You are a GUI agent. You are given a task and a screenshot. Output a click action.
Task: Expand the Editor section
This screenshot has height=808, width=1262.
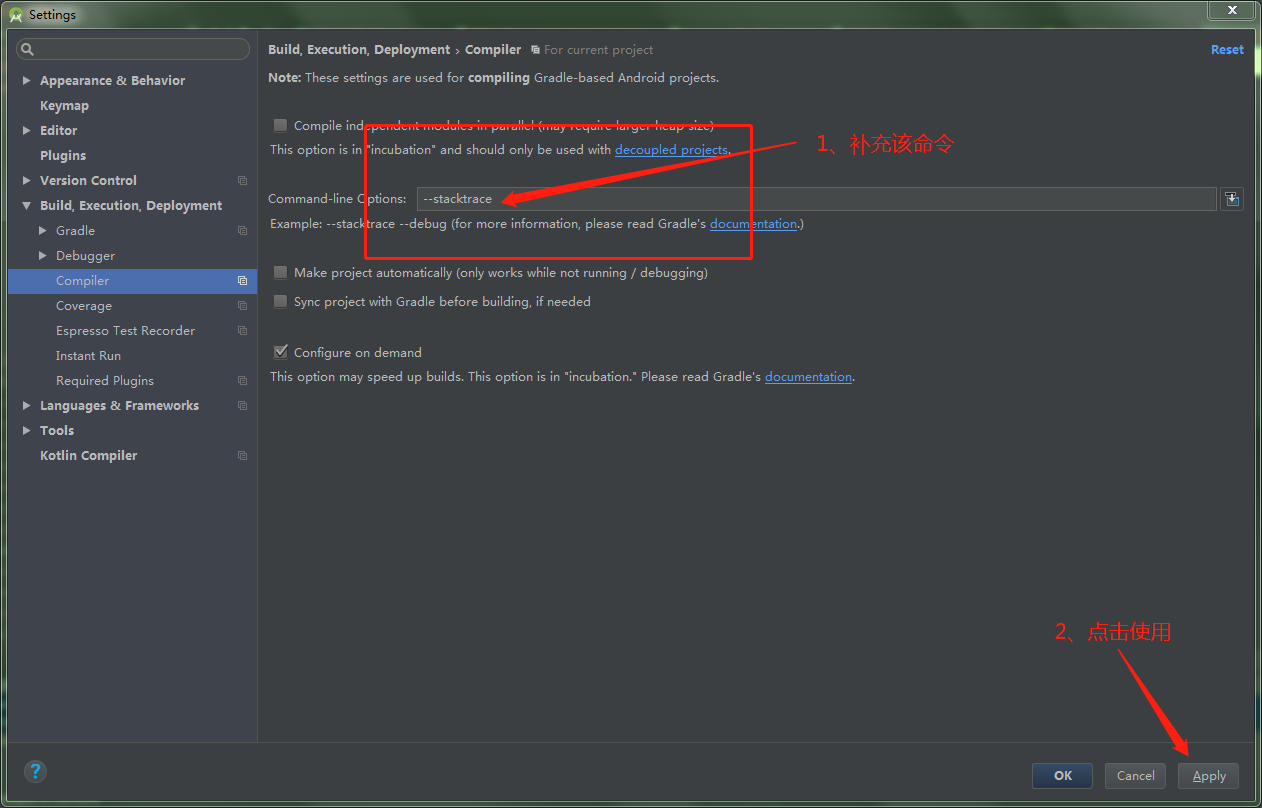(27, 130)
